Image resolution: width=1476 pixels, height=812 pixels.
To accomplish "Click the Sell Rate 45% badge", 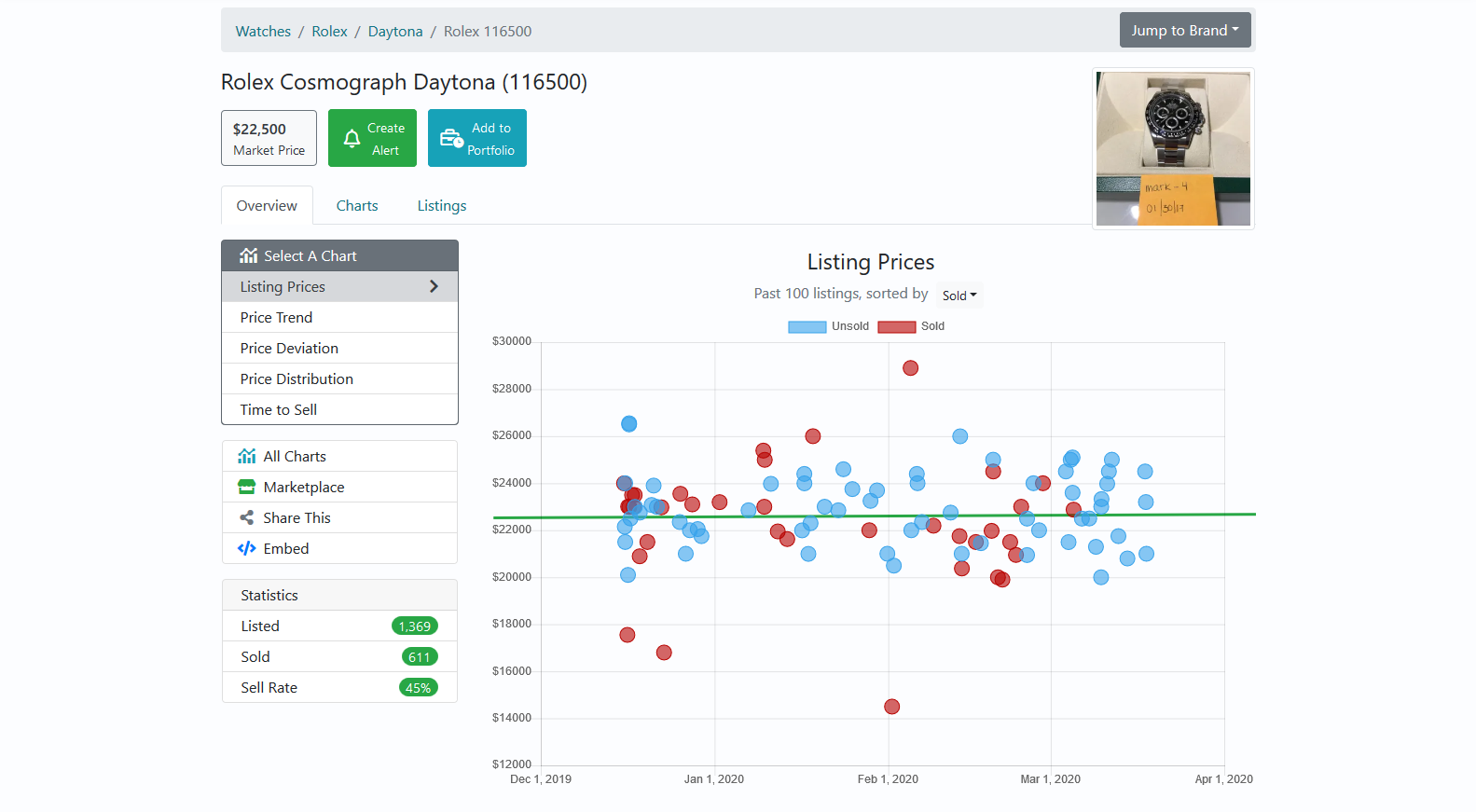I will tap(418, 688).
